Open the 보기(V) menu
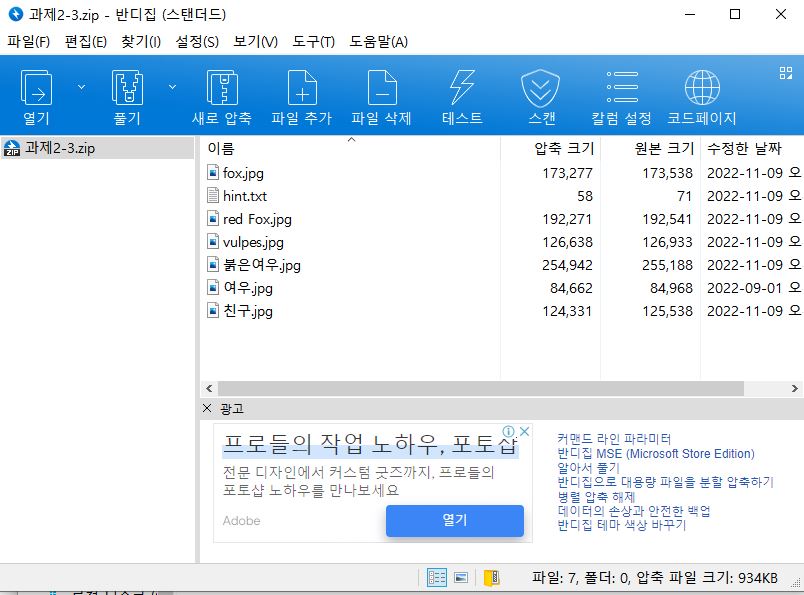The image size is (804, 595). pos(255,42)
